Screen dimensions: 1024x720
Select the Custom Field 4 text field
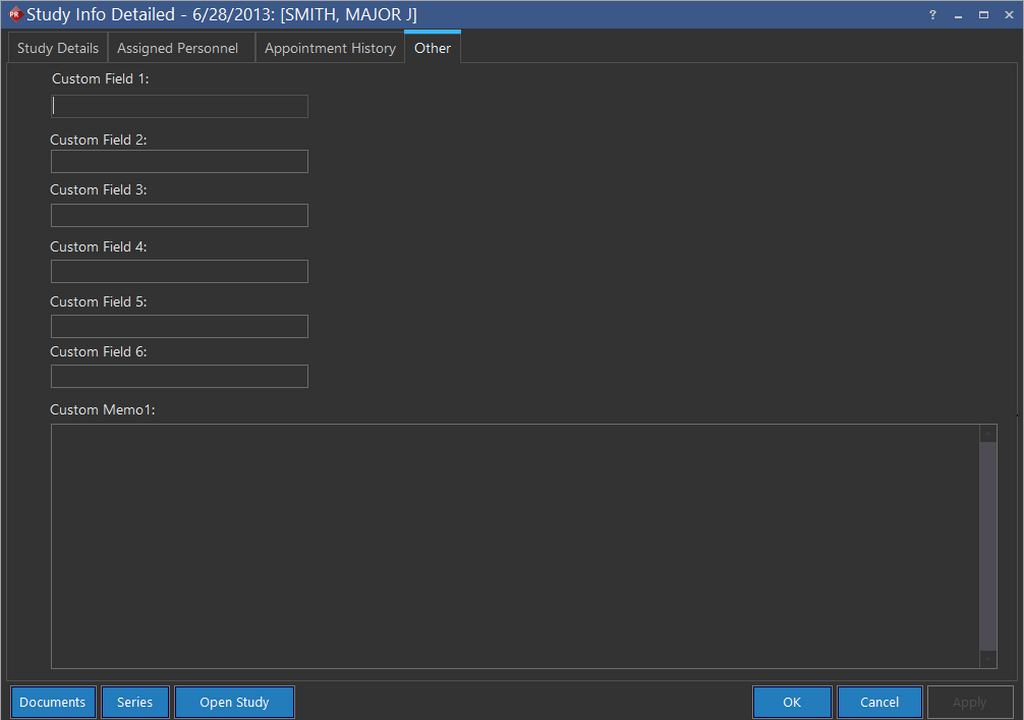[180, 272]
